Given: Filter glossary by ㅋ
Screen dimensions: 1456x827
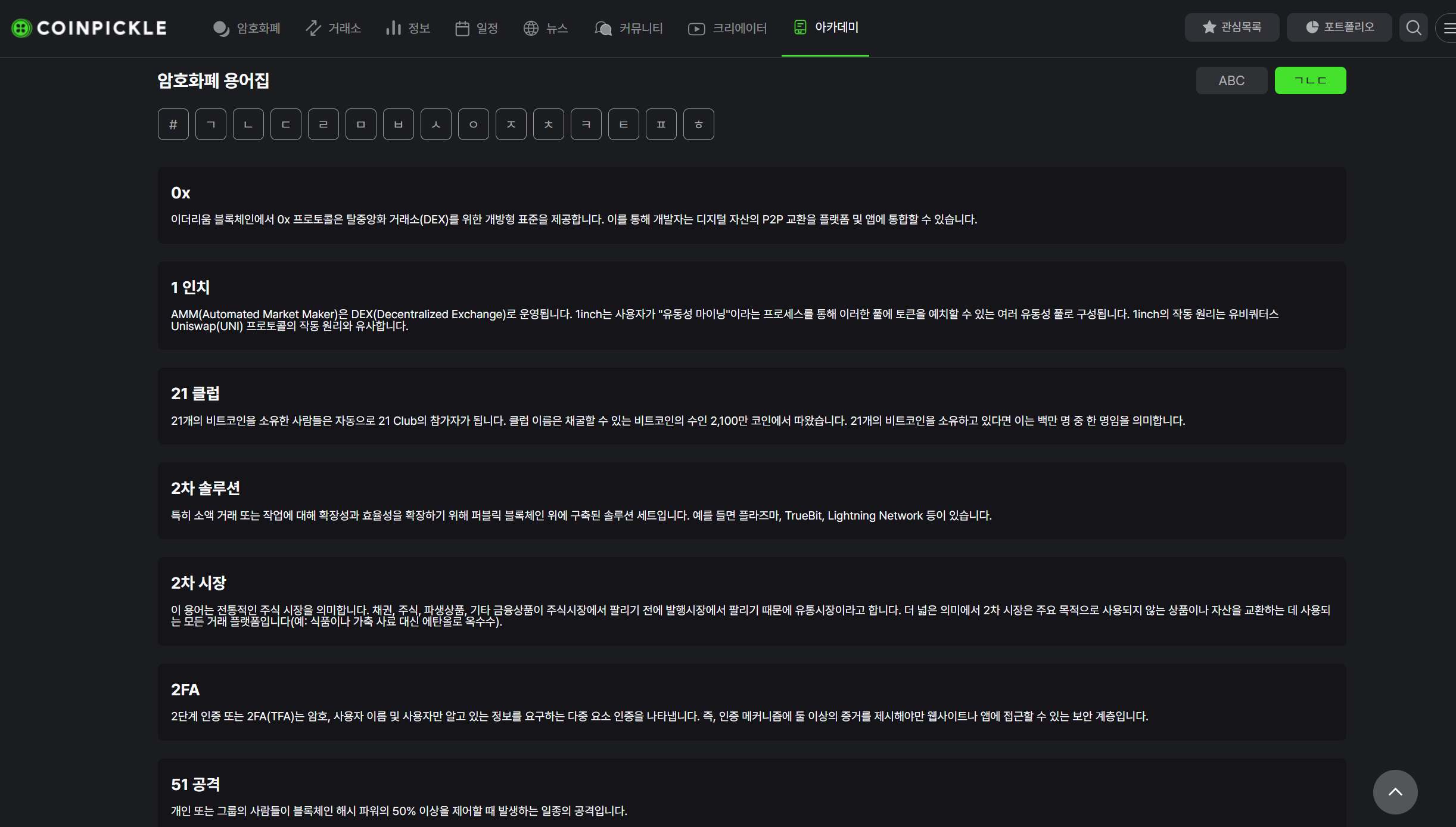Looking at the screenshot, I should [586, 124].
